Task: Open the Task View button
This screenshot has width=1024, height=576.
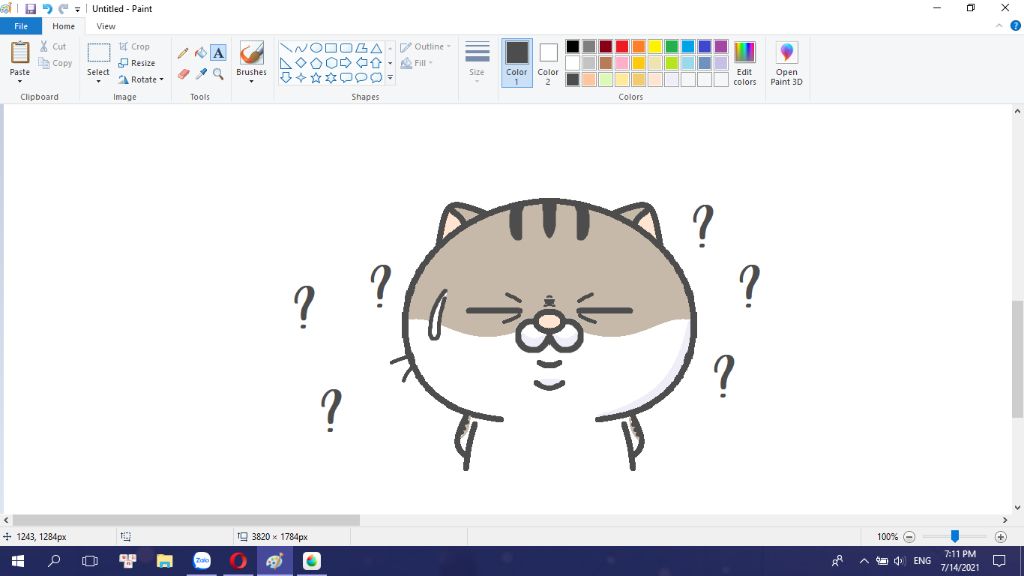Action: 90,561
